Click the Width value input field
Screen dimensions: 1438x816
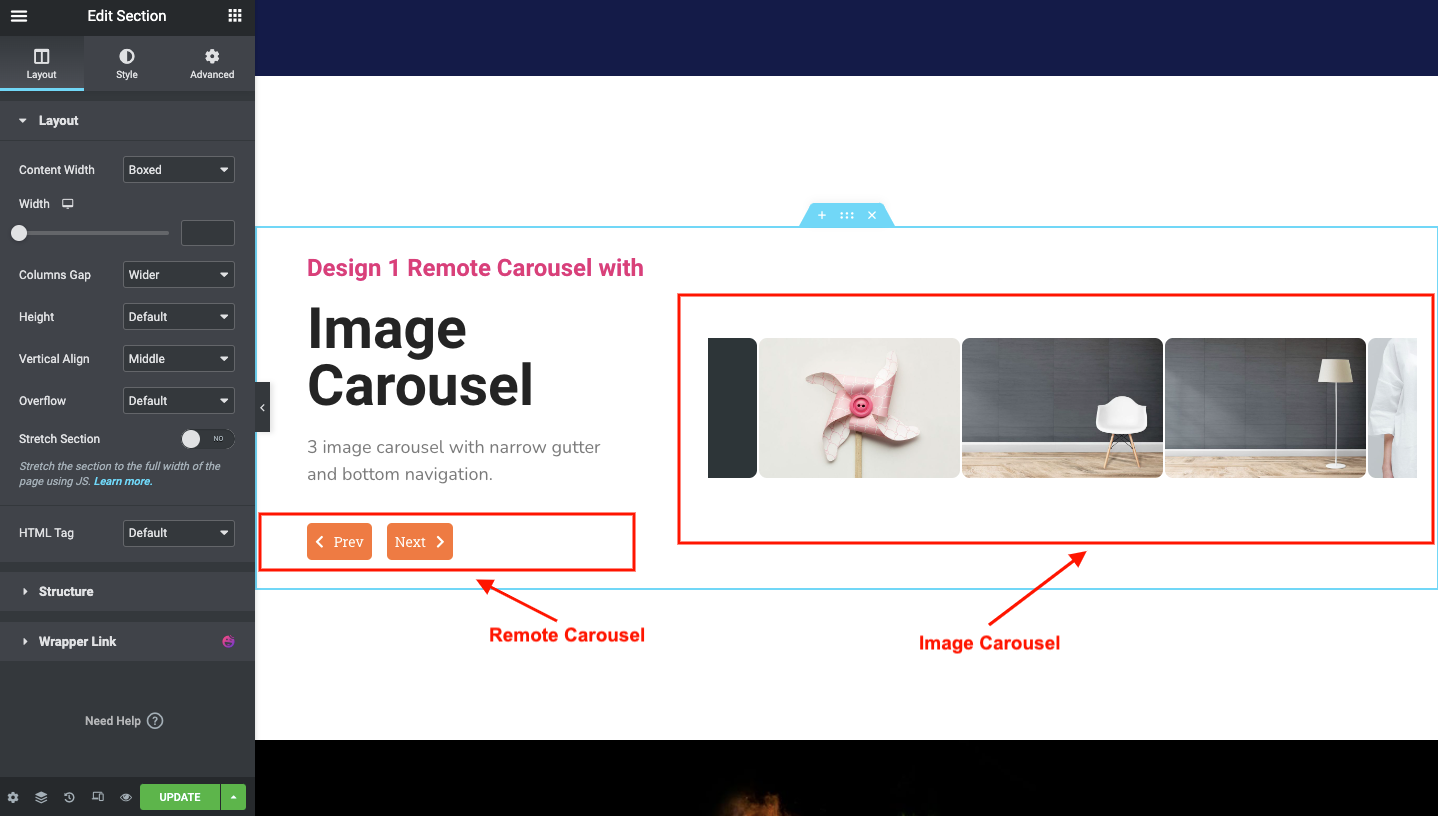(x=207, y=232)
